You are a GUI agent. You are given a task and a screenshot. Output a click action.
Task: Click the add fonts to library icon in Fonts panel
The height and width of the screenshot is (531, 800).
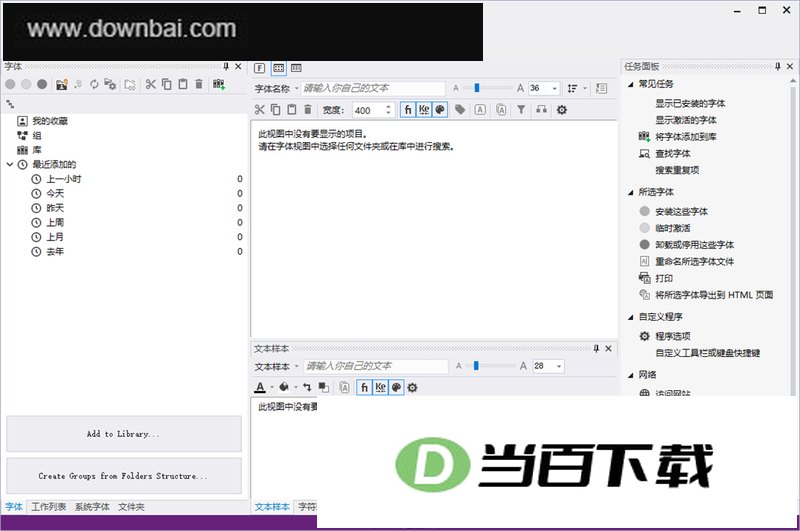coord(219,84)
